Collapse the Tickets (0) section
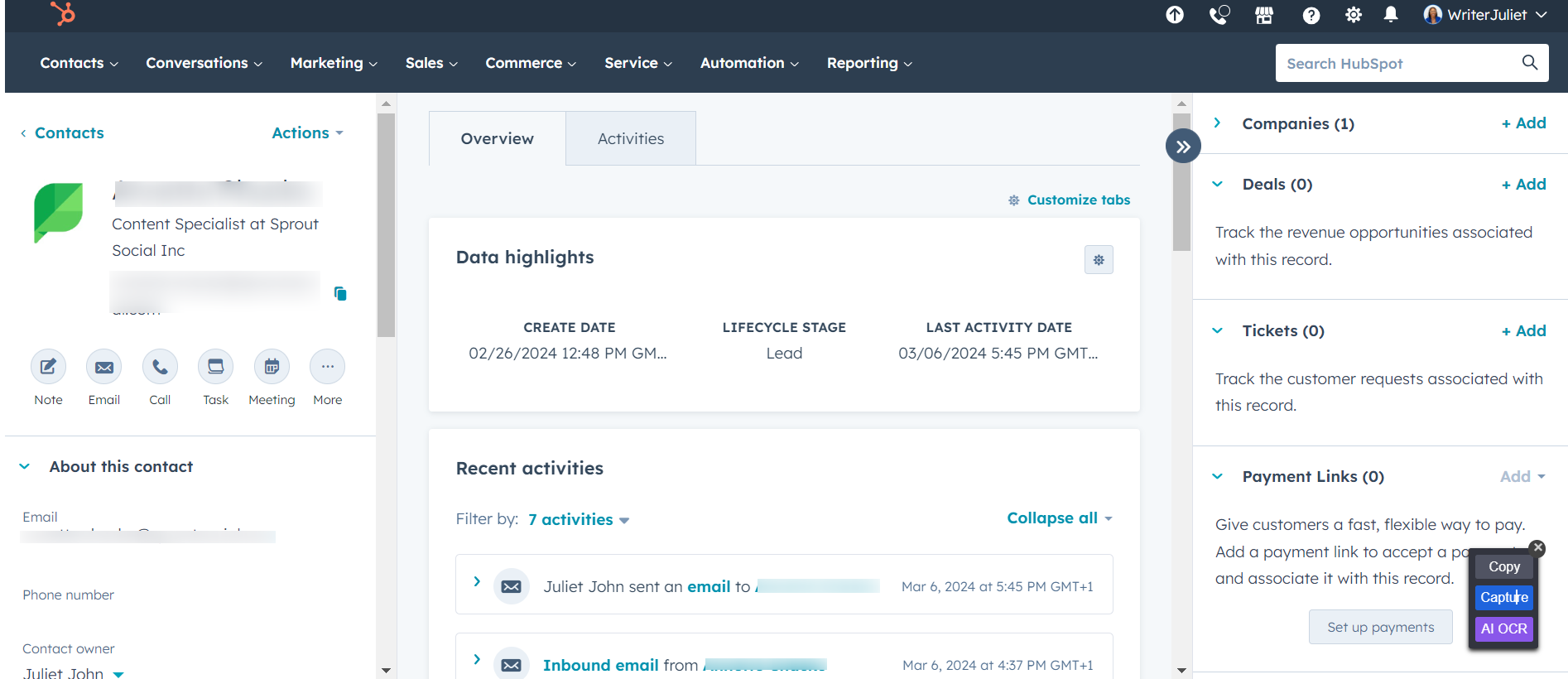The height and width of the screenshot is (679, 1568). click(x=1217, y=330)
